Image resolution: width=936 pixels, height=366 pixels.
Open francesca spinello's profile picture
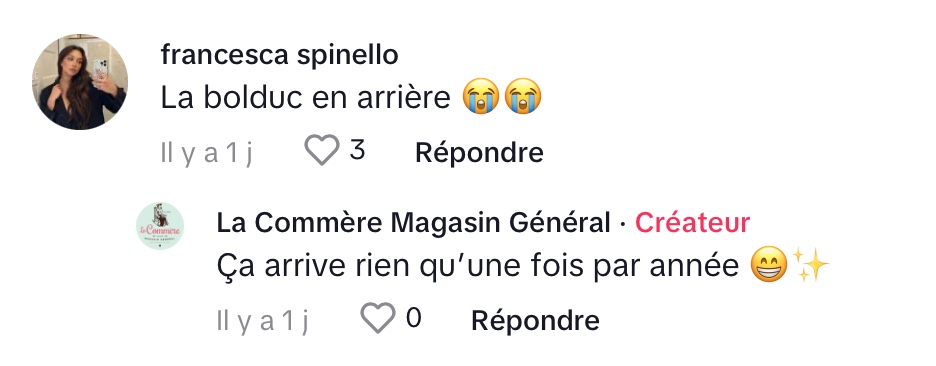point(79,82)
